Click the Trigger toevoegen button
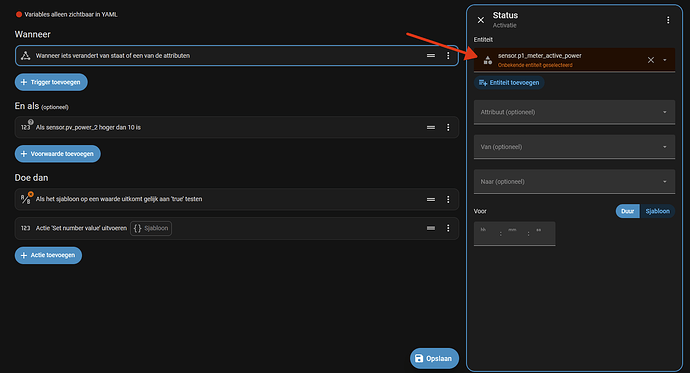Image resolution: width=690 pixels, height=373 pixels. 51,82
